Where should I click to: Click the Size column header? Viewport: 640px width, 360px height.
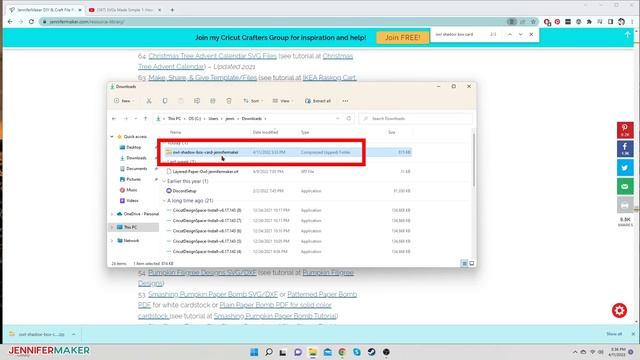tap(391, 132)
